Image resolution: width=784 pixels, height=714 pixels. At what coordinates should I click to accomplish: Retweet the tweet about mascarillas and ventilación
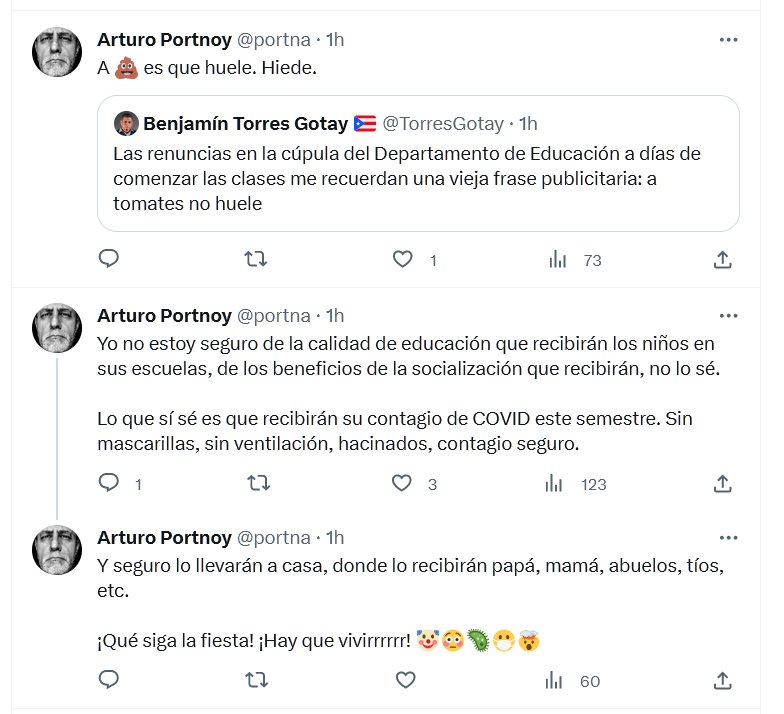click(x=256, y=484)
